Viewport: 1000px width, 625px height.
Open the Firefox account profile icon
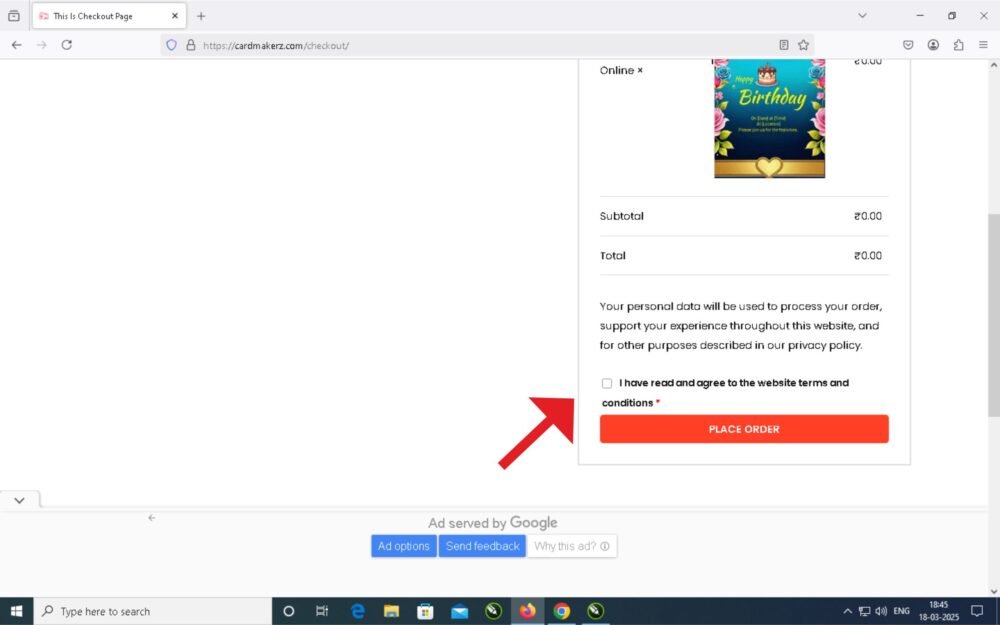933,45
